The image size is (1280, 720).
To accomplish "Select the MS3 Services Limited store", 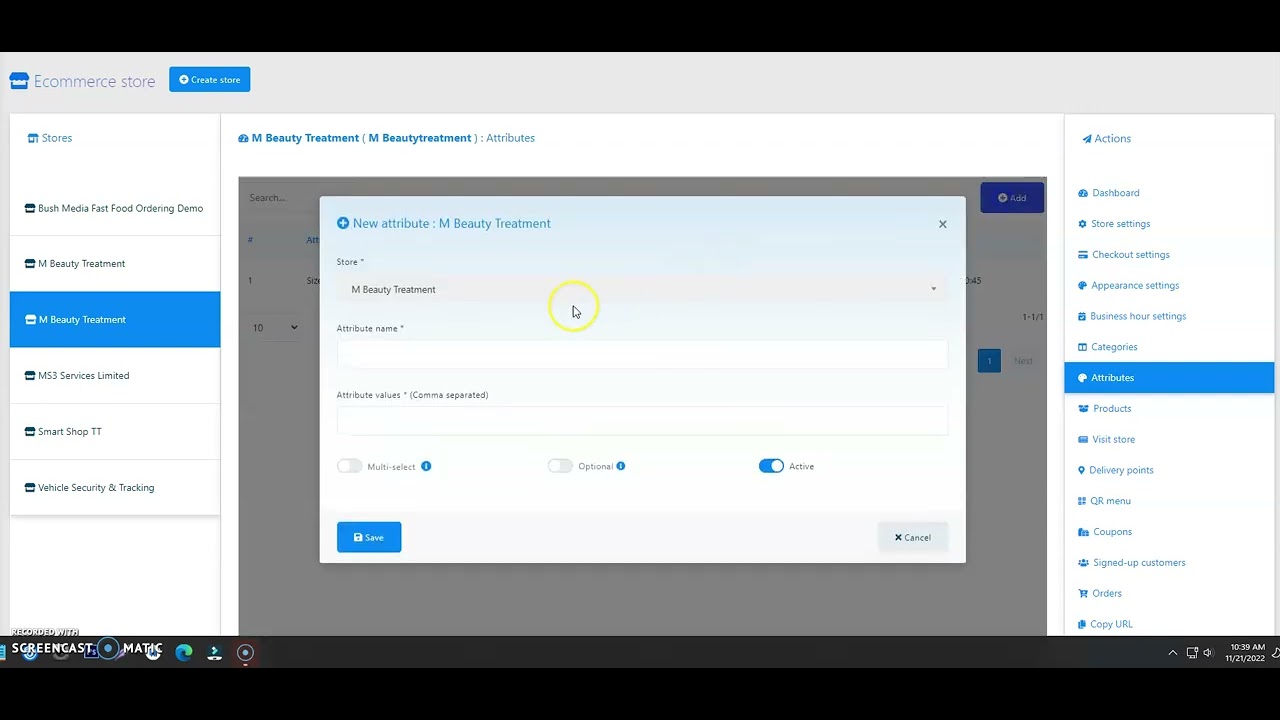I will coord(115,376).
